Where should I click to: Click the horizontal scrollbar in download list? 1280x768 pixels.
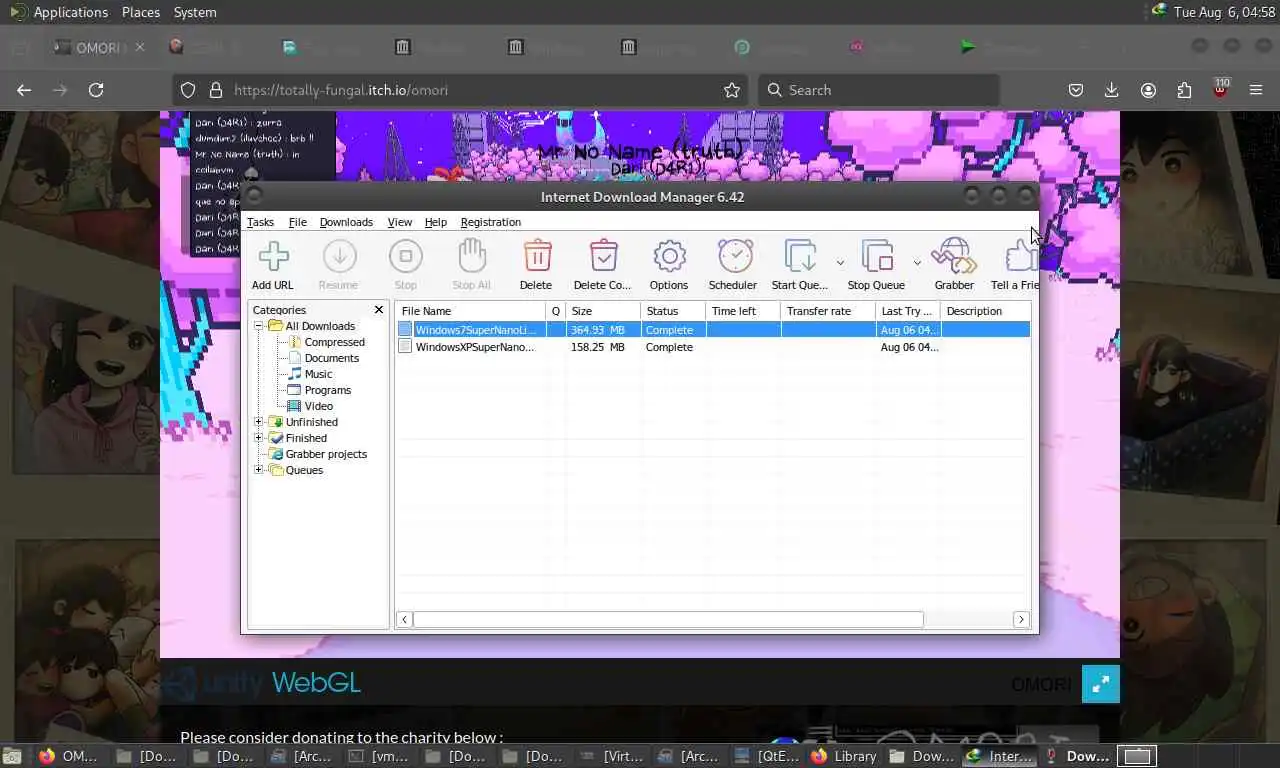coord(668,620)
